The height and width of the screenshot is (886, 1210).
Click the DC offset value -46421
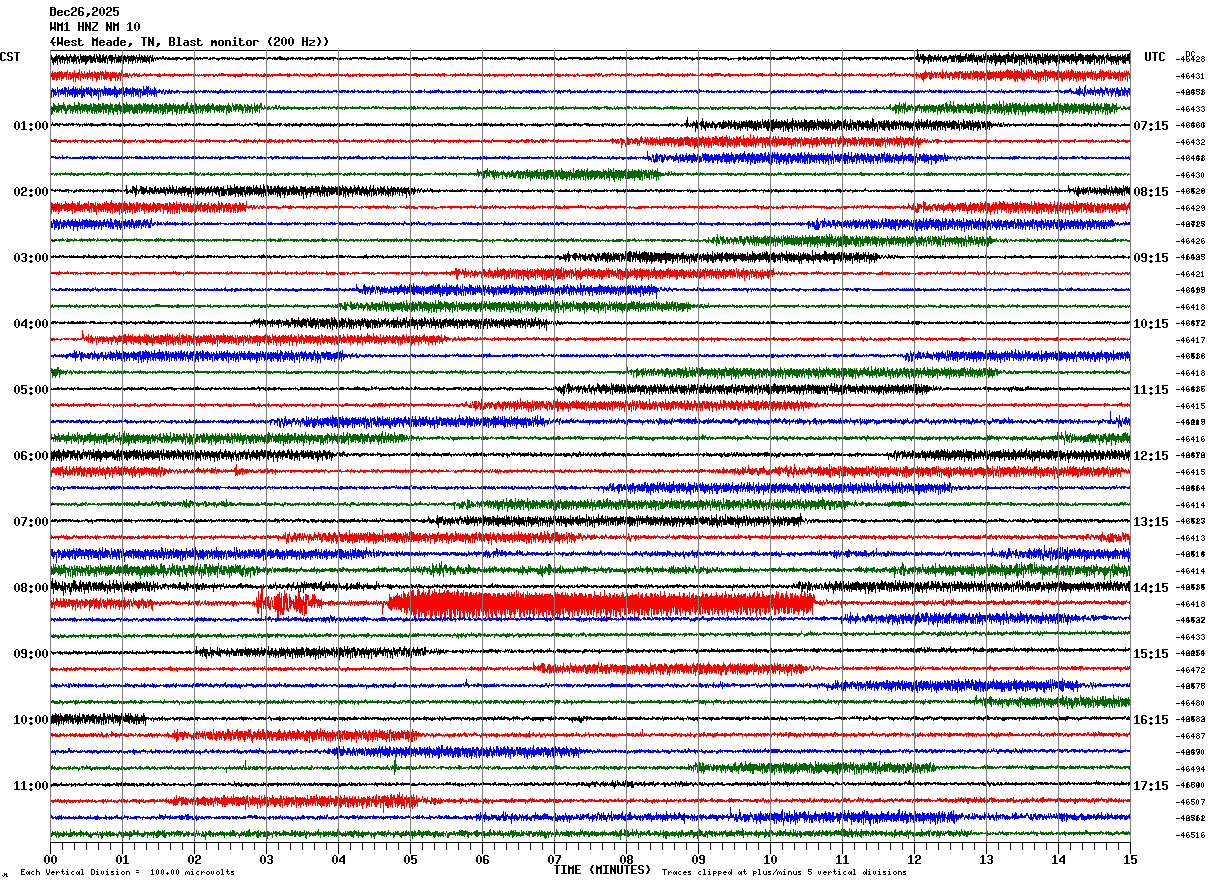1192,274
